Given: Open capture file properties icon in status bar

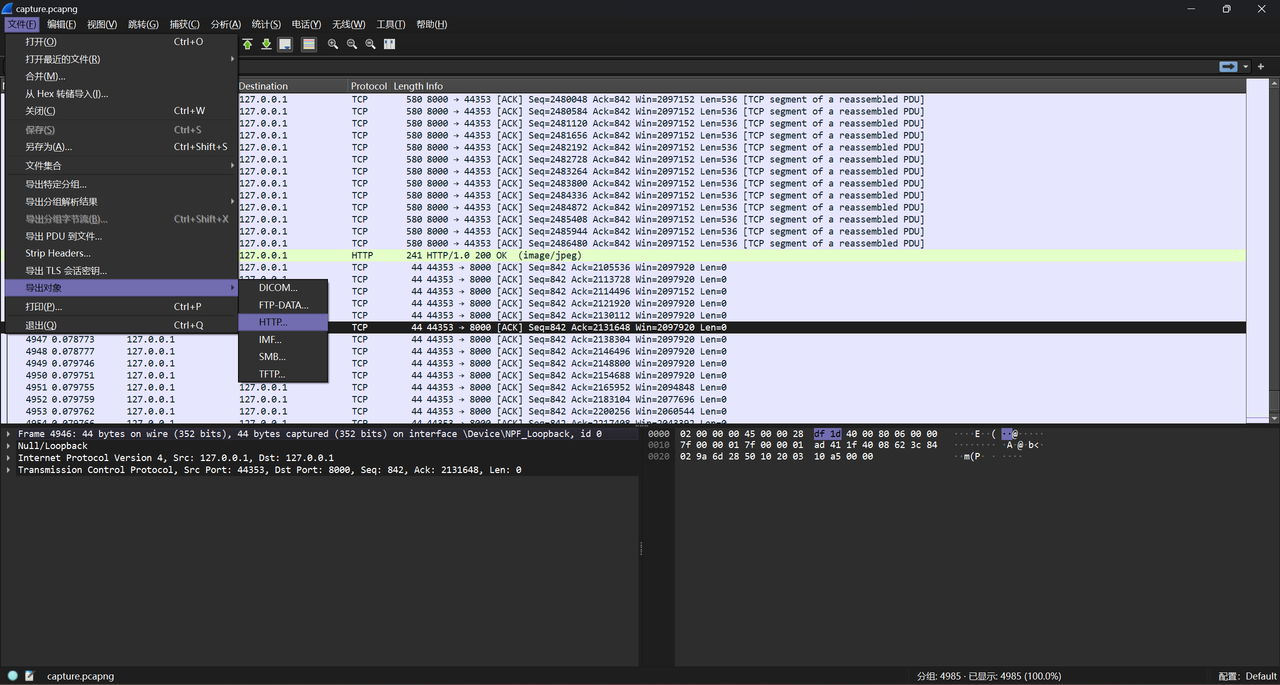Looking at the screenshot, I should [29, 676].
